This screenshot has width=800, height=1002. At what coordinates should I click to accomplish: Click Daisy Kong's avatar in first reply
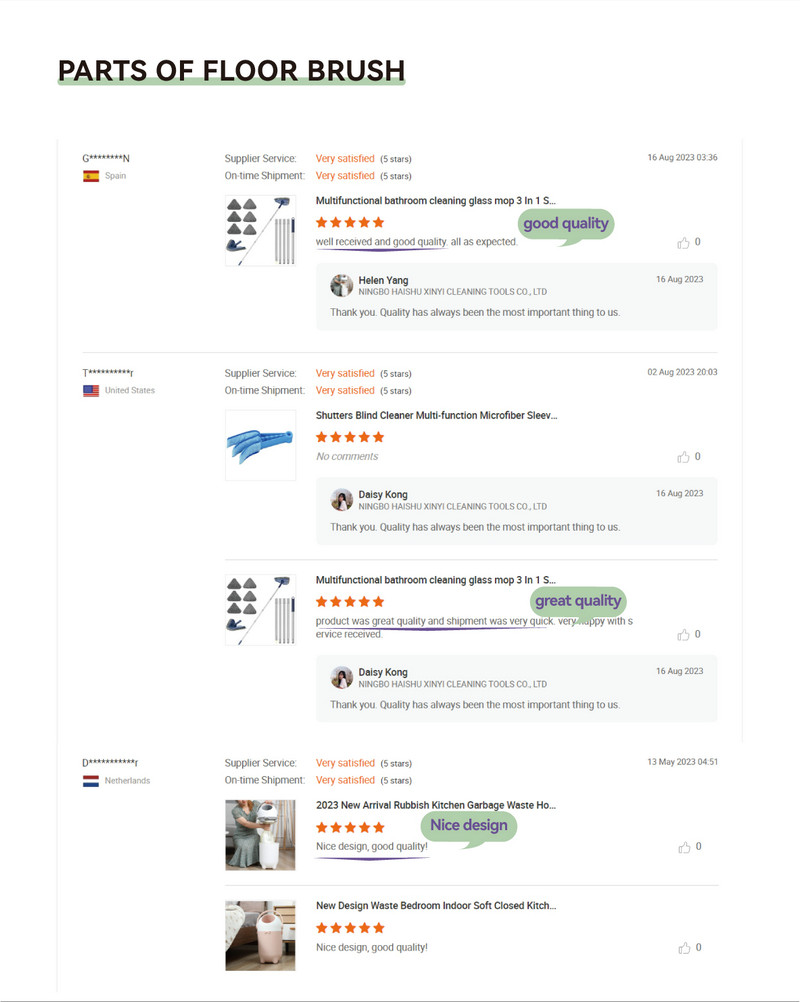pyautogui.click(x=342, y=500)
